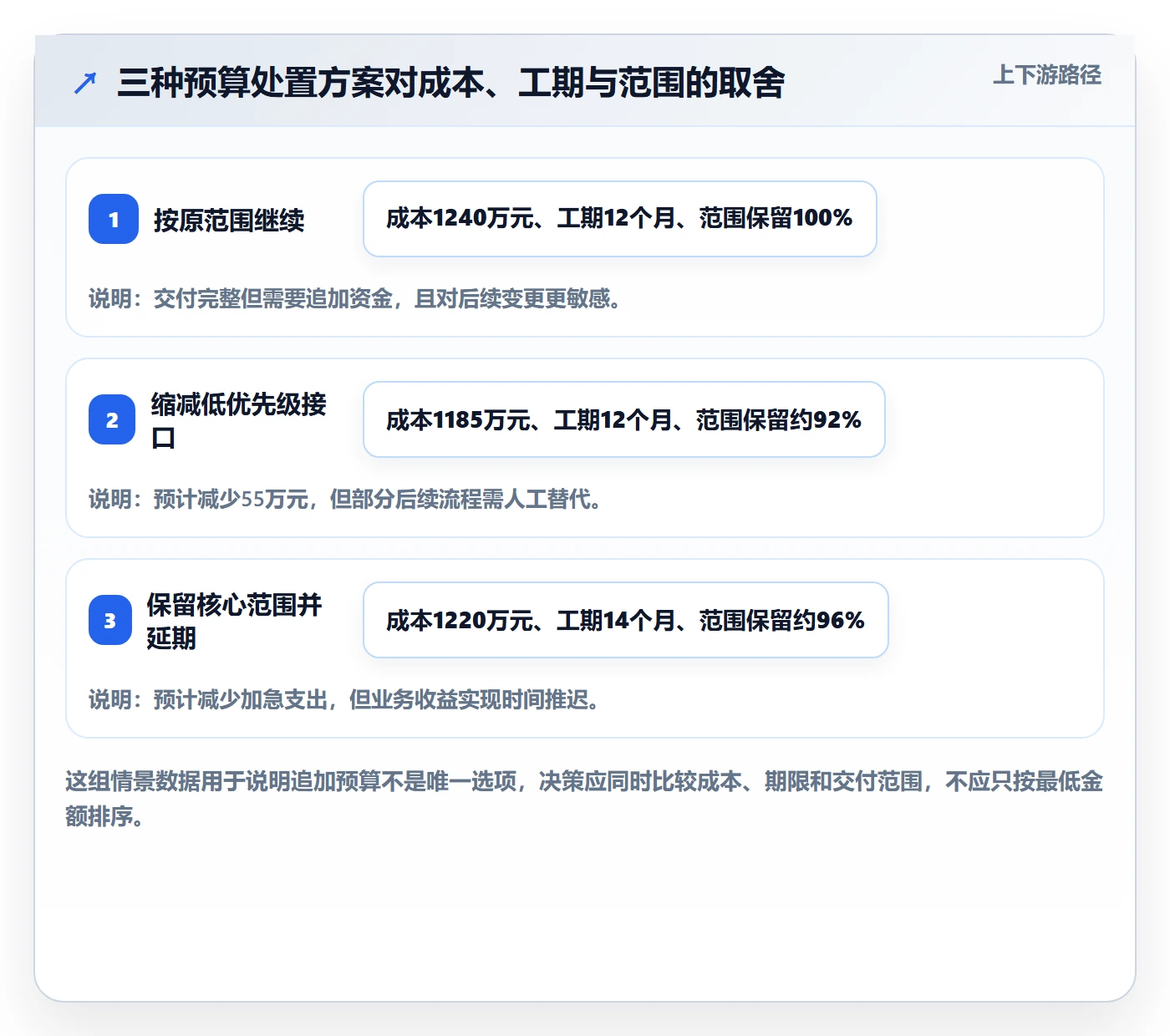Select the 按原范围继续 option label
Image resolution: width=1170 pixels, height=1036 pixels.
pos(229,220)
